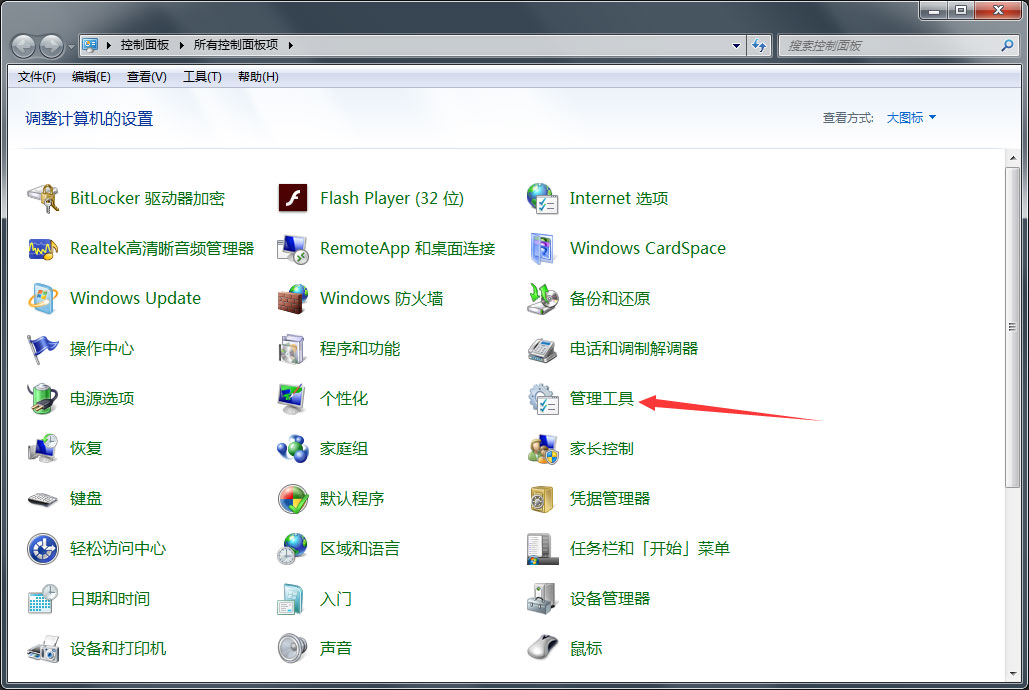This screenshot has height=690, width=1029.
Task: Open the BitLocker drive encryption icon
Action: click(43, 198)
